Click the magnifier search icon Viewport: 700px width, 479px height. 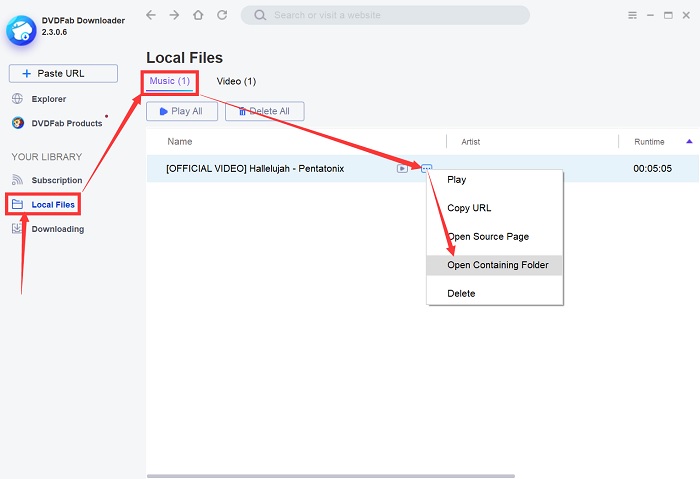[x=260, y=15]
